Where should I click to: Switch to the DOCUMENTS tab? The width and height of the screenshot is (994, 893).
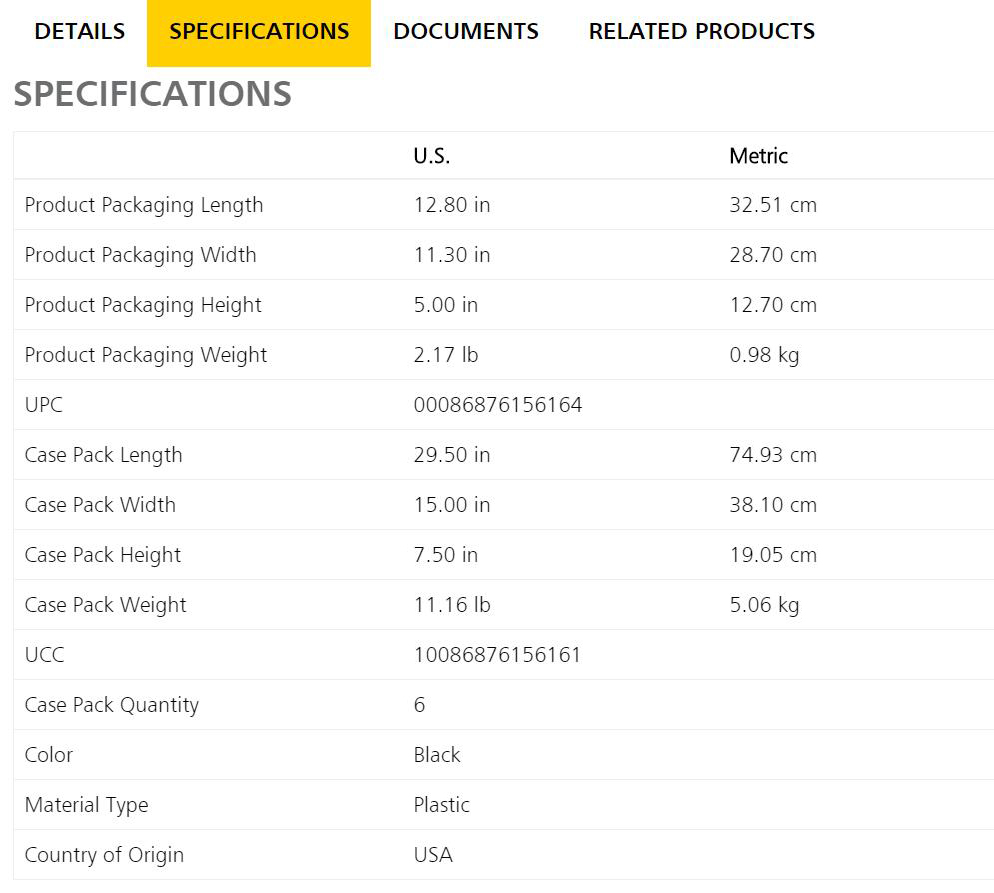465,31
